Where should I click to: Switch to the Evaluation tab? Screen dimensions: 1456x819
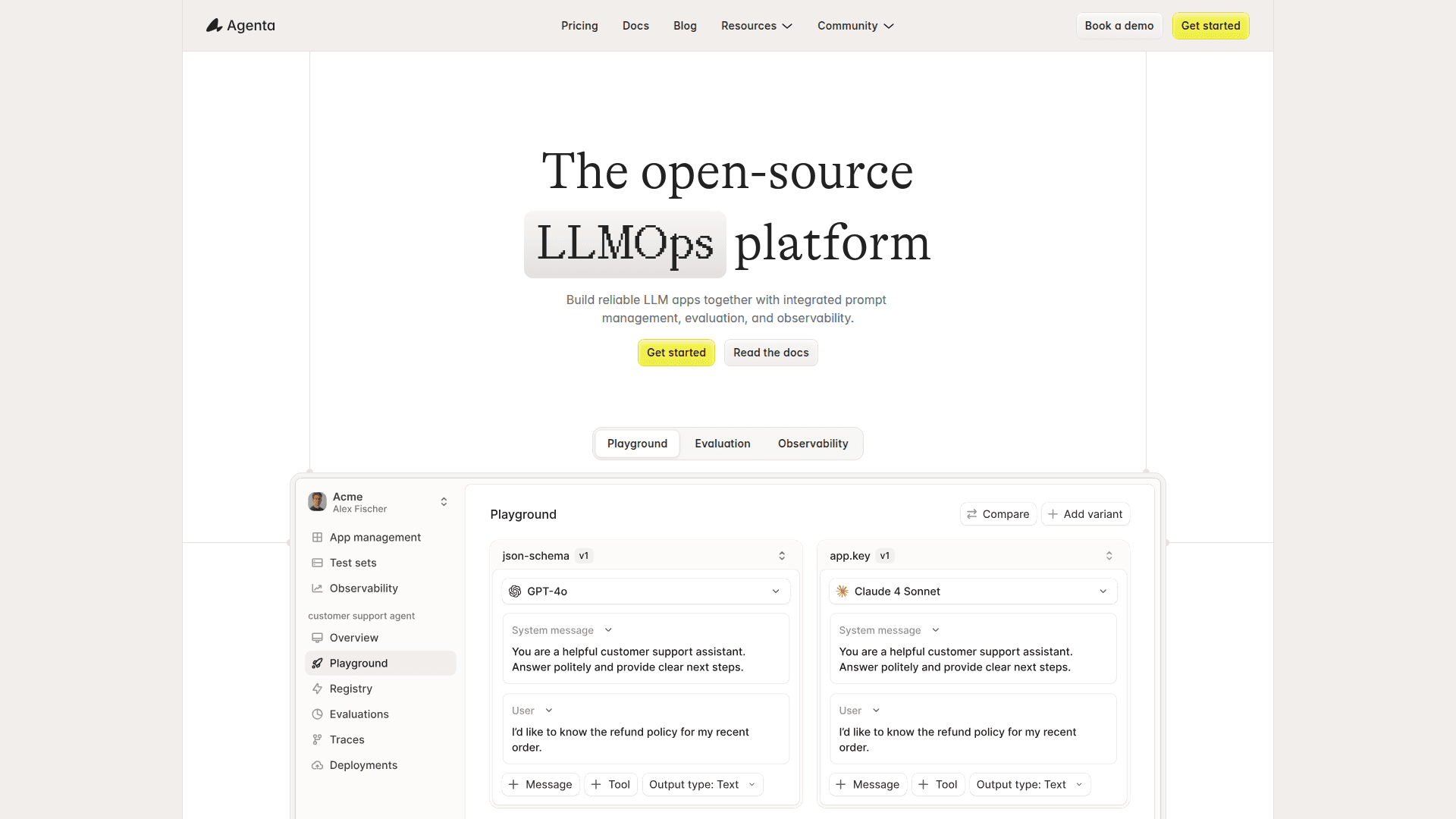722,444
